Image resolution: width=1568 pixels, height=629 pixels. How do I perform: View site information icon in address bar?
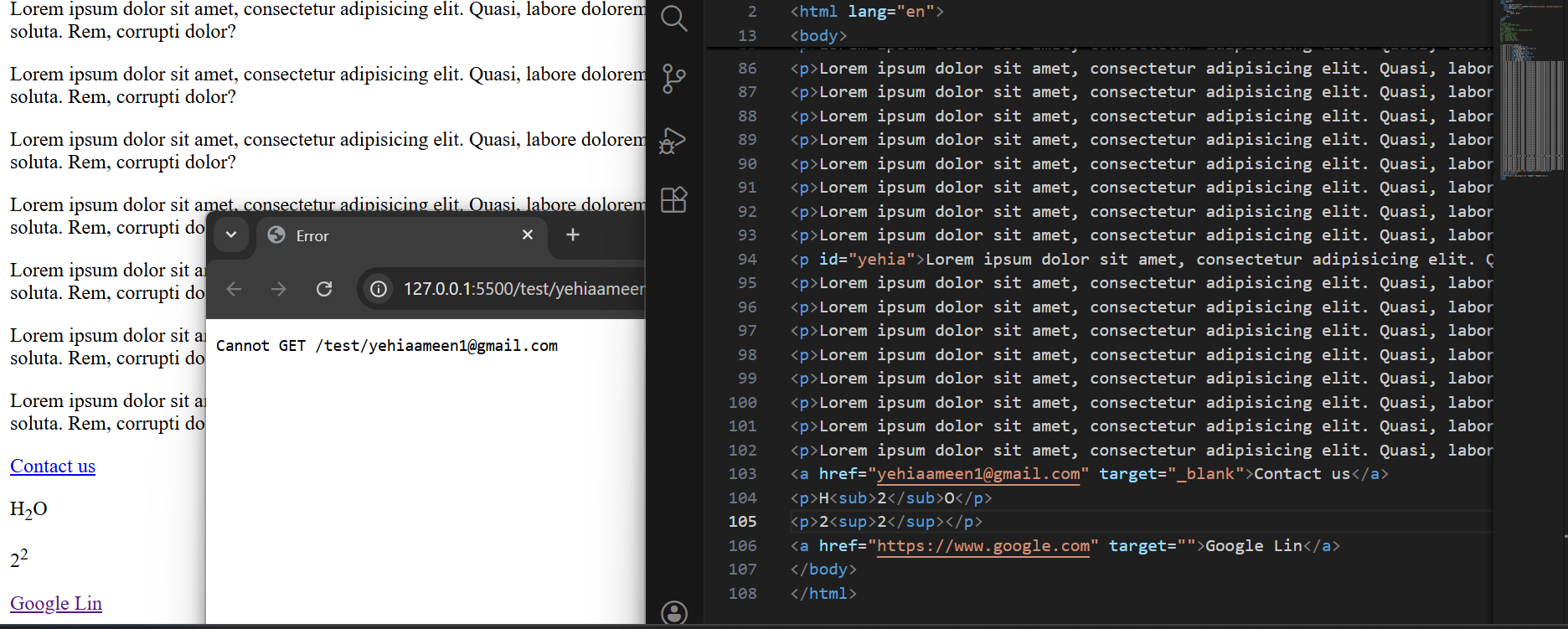coord(379,289)
